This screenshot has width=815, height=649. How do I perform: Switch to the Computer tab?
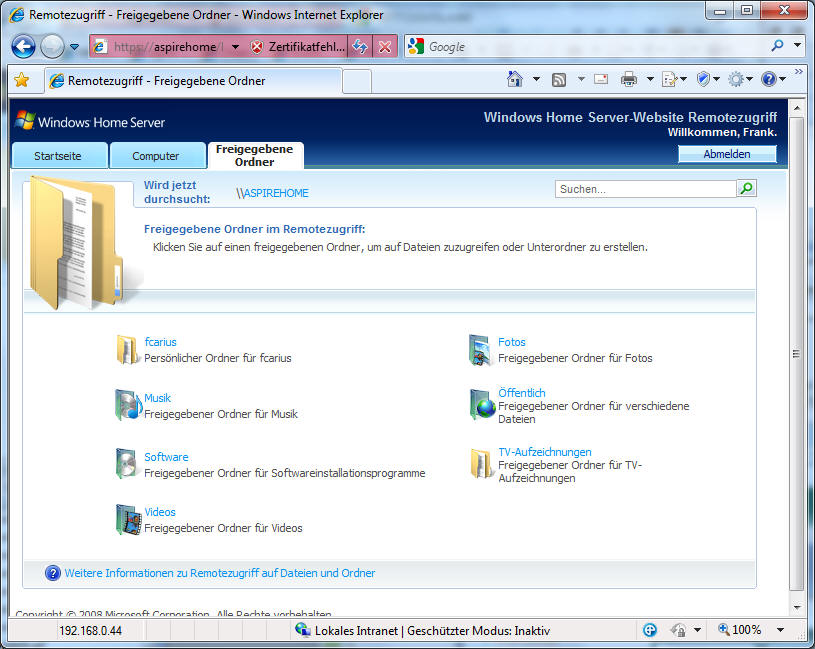pos(157,155)
